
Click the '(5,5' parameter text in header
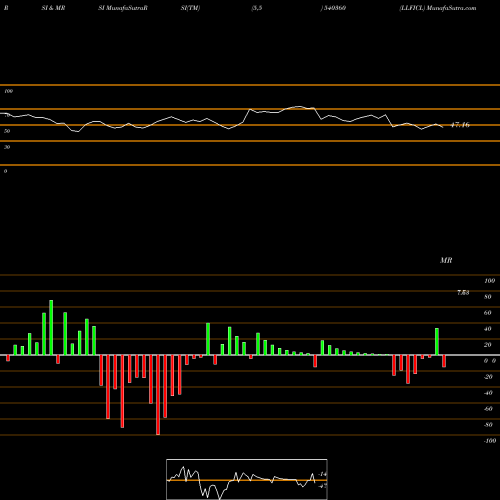tap(257, 8)
